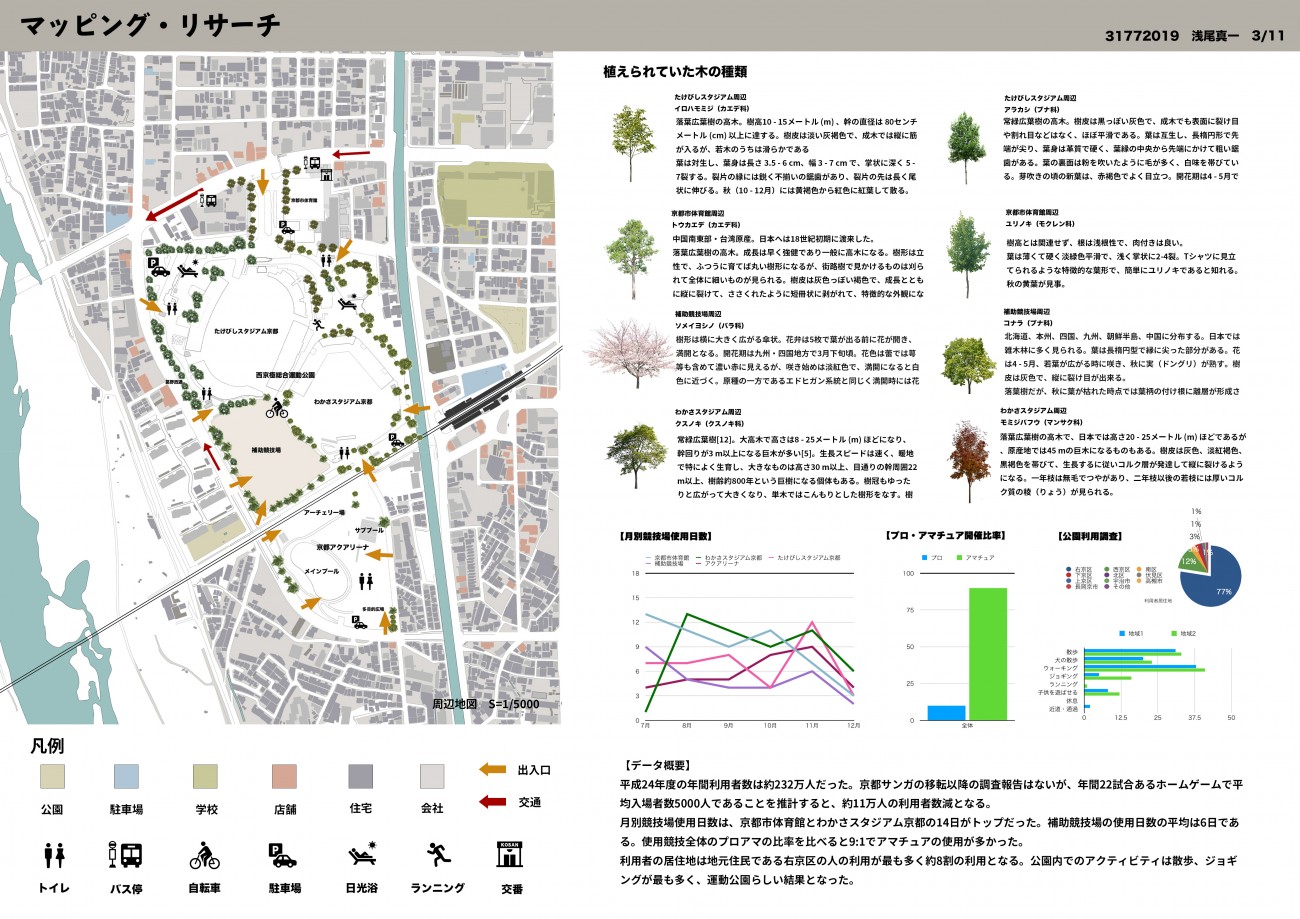Screen dimensions: 1300x919
Task: Click the car 駐車場 icon in the bottom legend row
Action: click(282, 855)
